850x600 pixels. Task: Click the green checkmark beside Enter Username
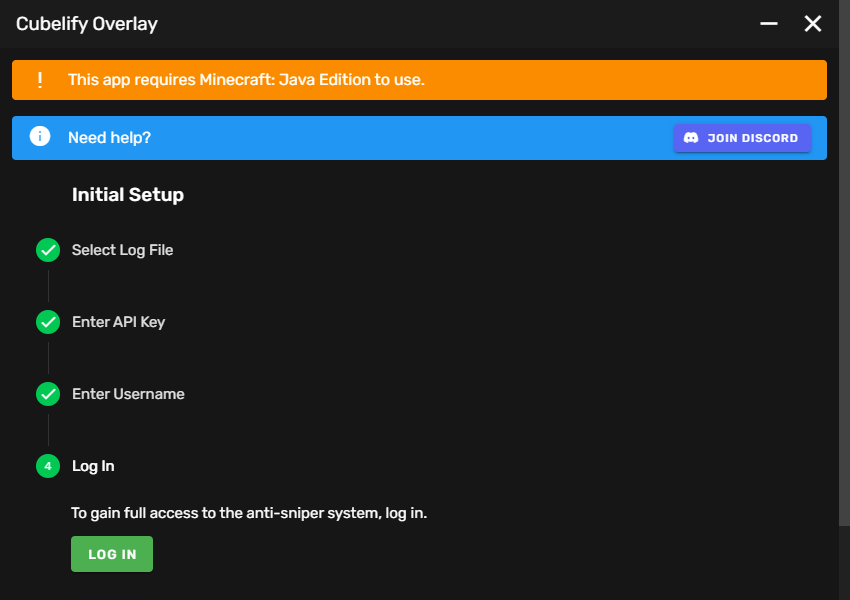tap(48, 394)
